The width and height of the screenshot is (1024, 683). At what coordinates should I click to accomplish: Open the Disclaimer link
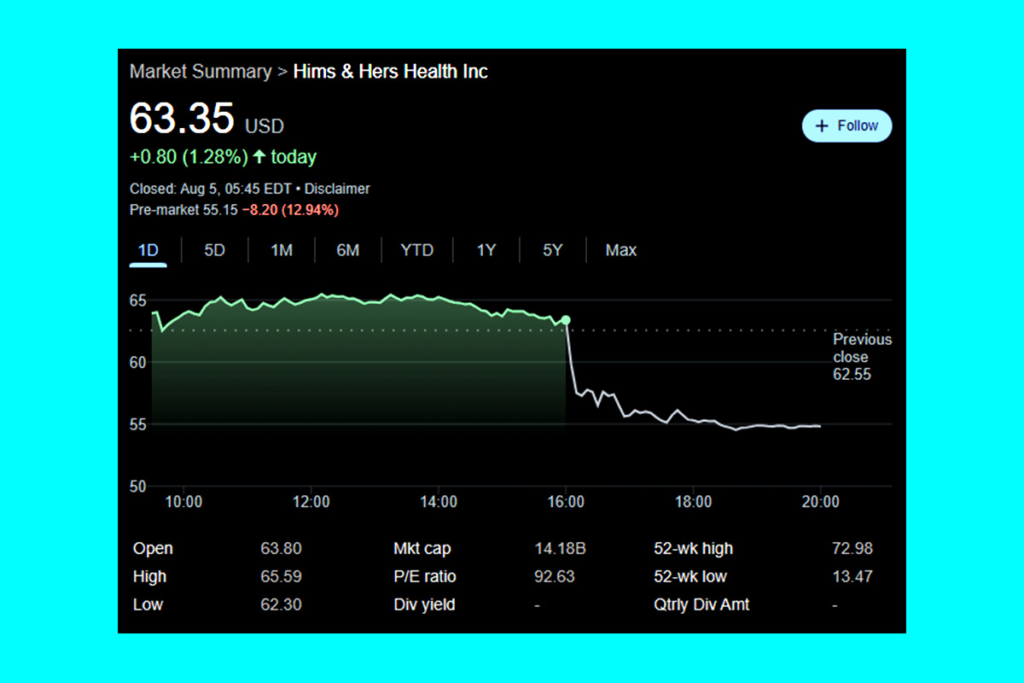(x=337, y=189)
